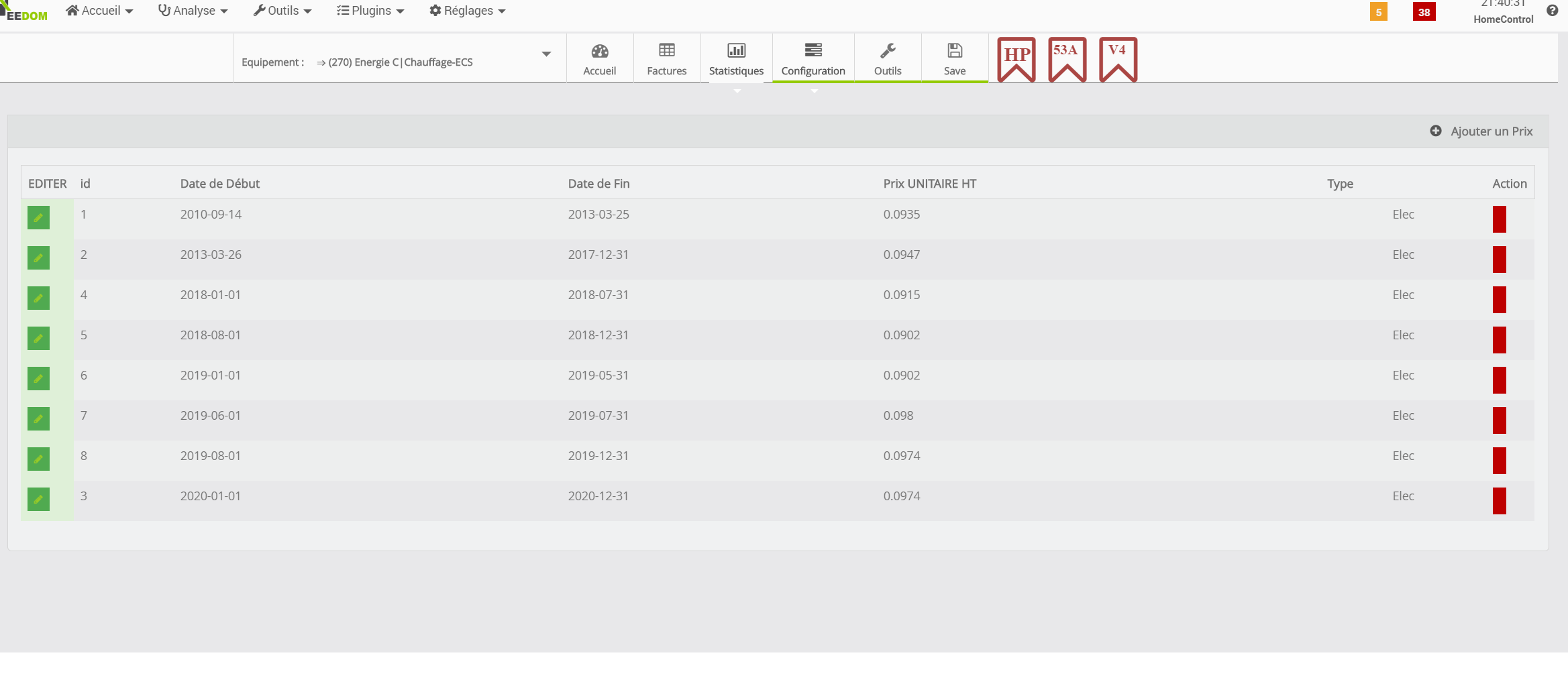Screen dimensions: 1568x684
Task: Open the Analyse top menu
Action: [x=193, y=11]
